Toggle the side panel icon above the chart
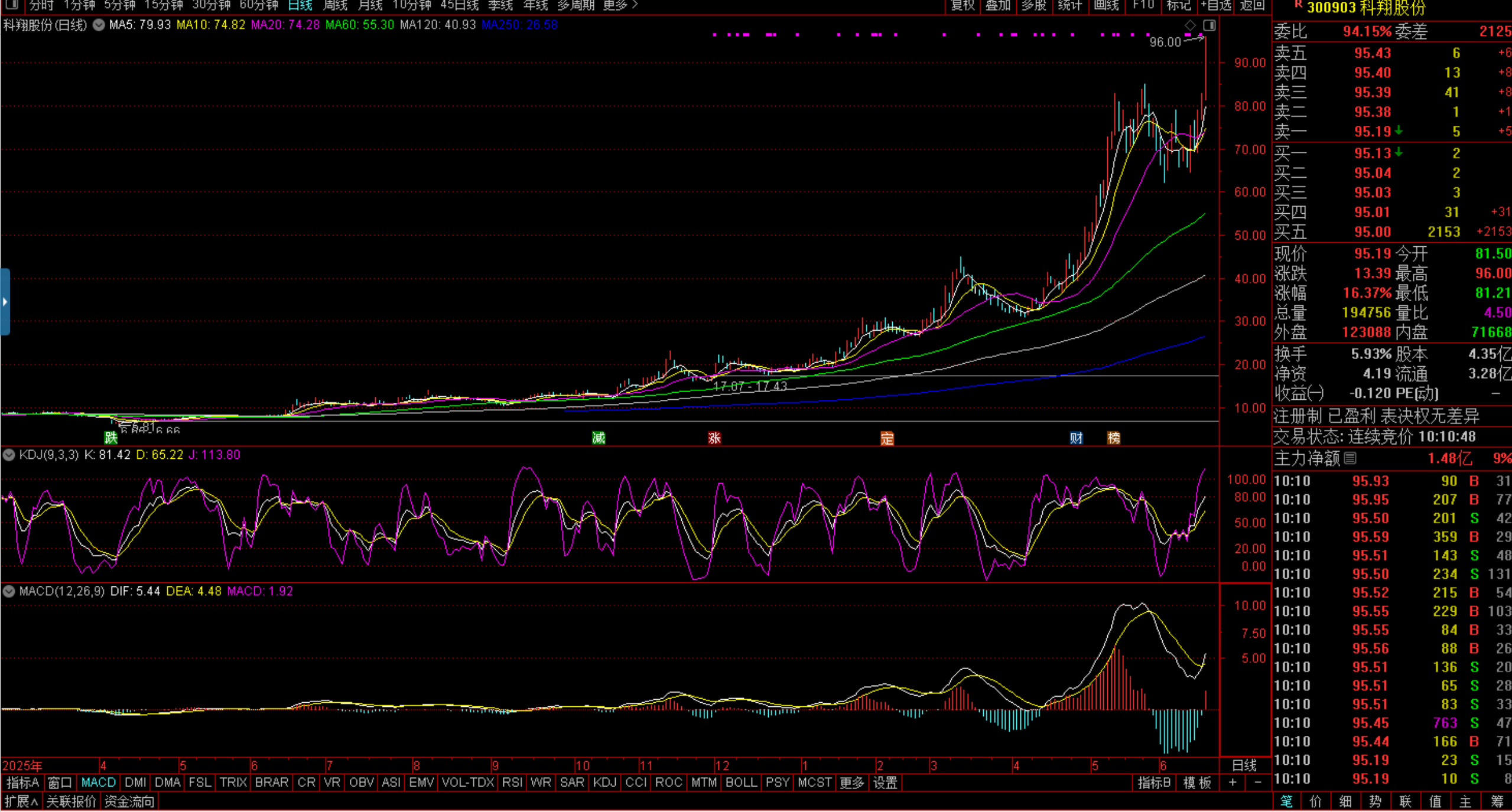This screenshot has width=1512, height=812. (1209, 25)
